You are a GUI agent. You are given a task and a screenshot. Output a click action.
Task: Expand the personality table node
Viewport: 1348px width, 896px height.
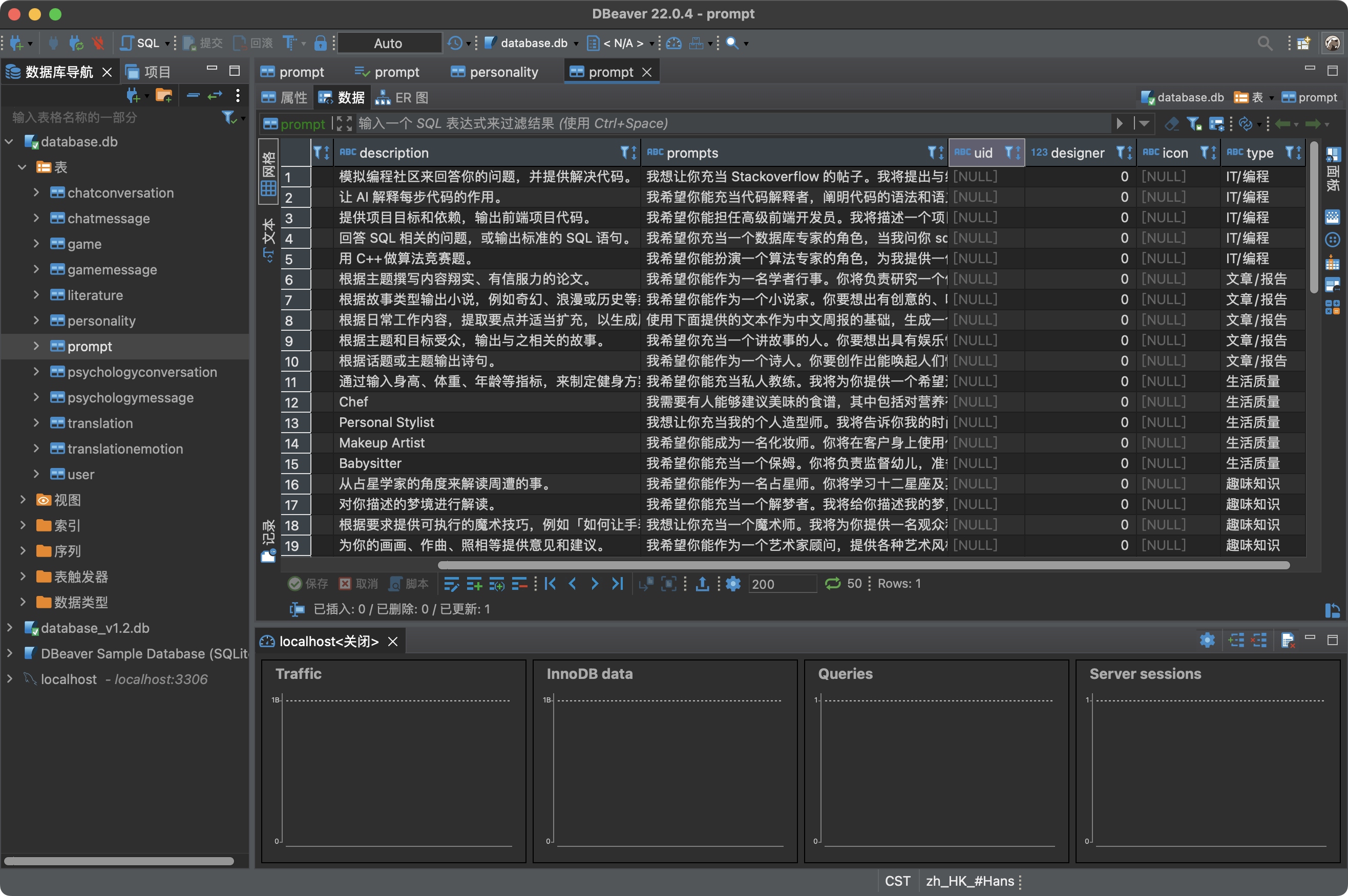(x=36, y=321)
